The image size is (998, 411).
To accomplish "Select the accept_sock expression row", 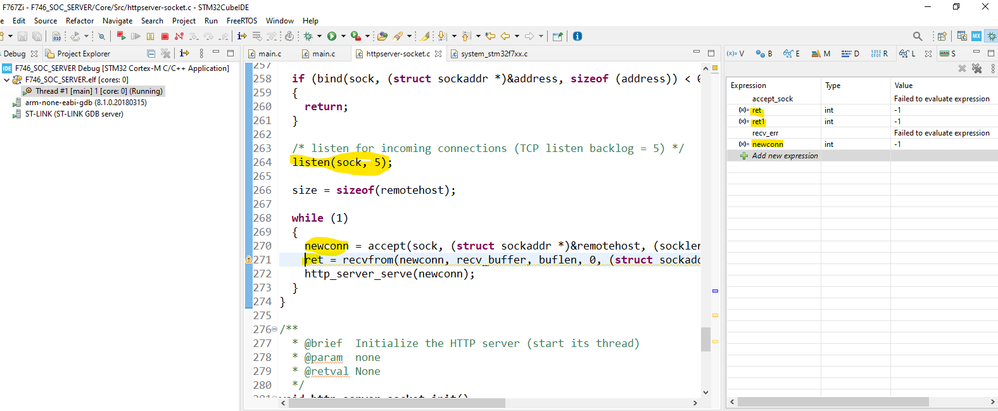I will coord(862,99).
